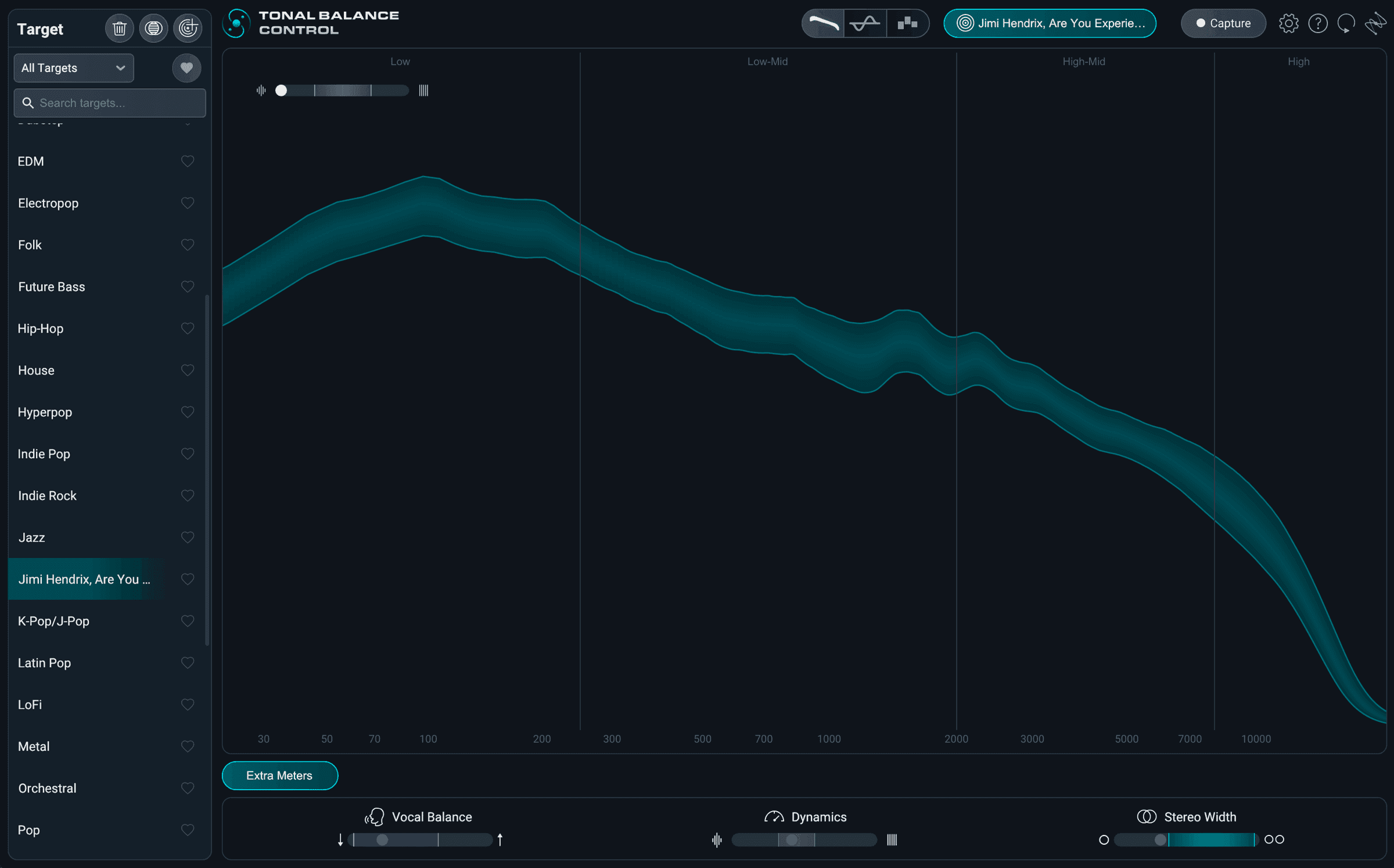Viewport: 1394px width, 868px height.
Task: Select the Future Bass target
Action: tap(107, 287)
